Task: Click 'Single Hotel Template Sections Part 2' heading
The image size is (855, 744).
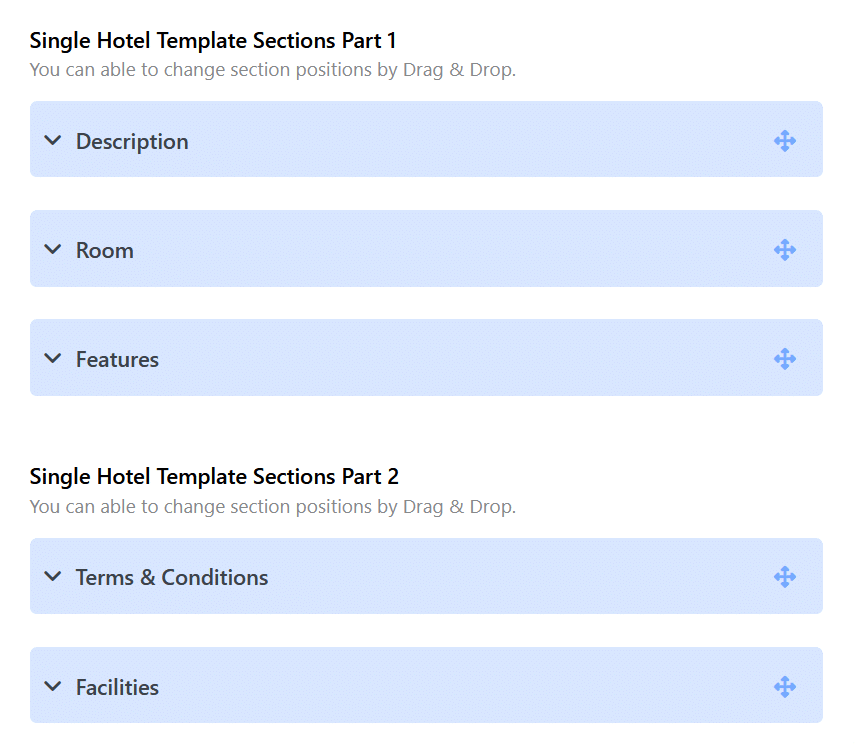Action: point(214,477)
